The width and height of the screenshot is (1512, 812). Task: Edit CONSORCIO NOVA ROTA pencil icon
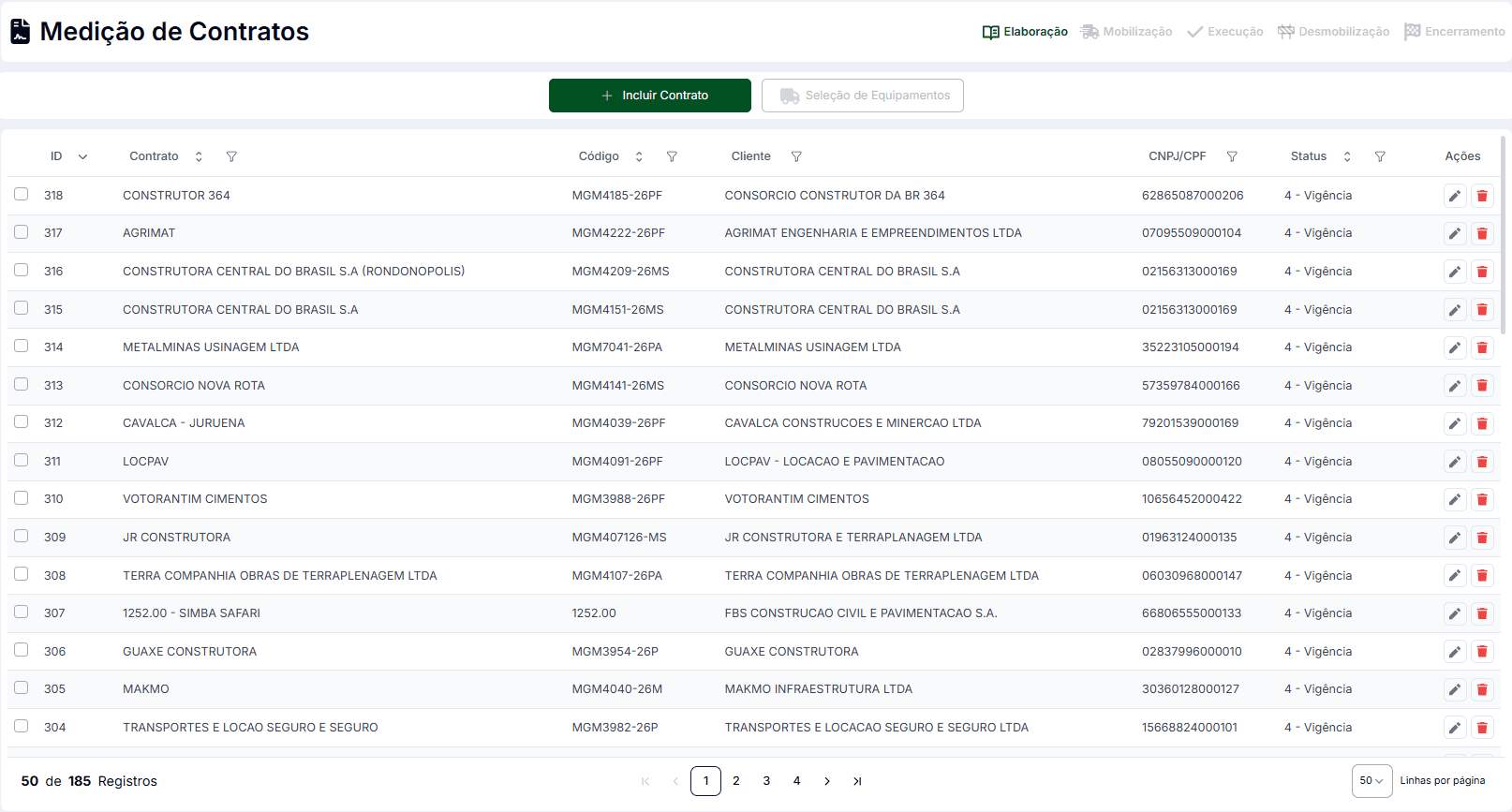click(1455, 386)
